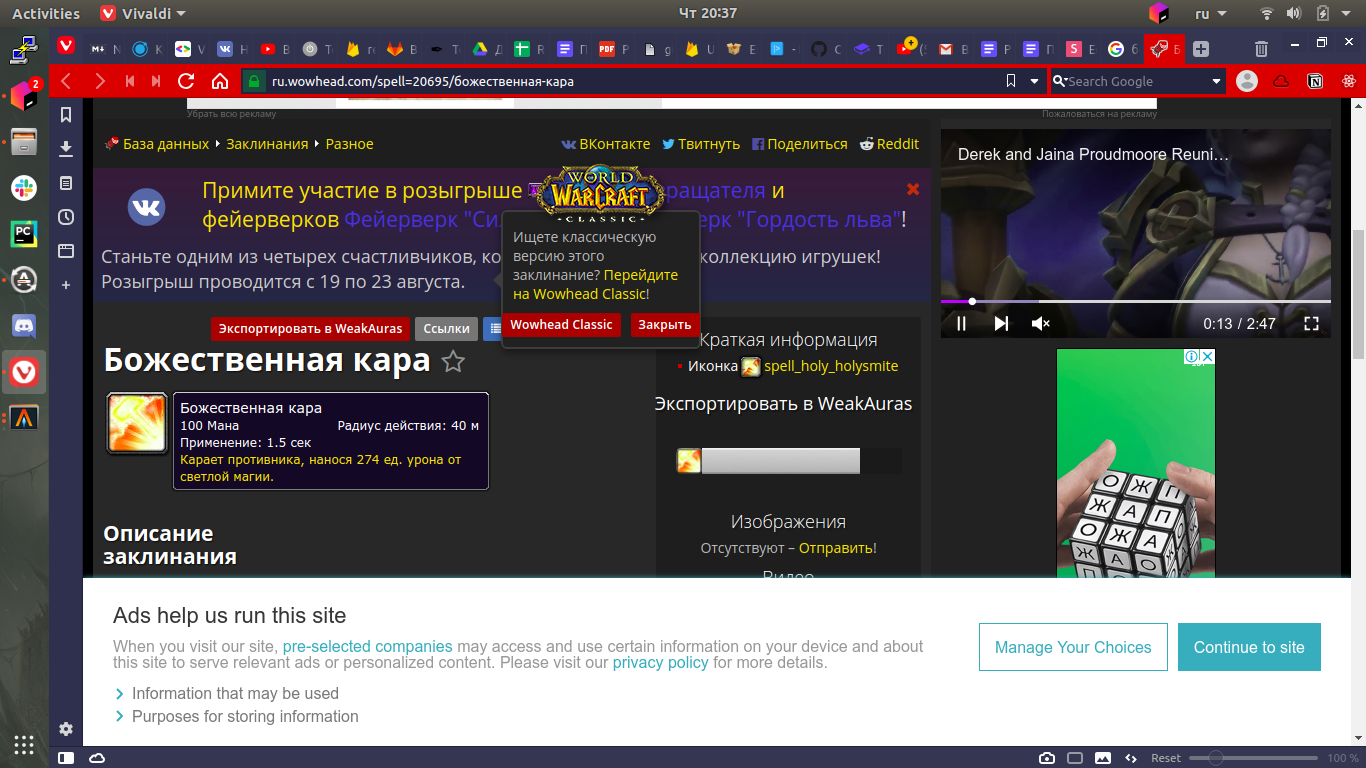Open the Vivaldi menu icon
The width and height of the screenshot is (1366, 768).
coord(66,46)
